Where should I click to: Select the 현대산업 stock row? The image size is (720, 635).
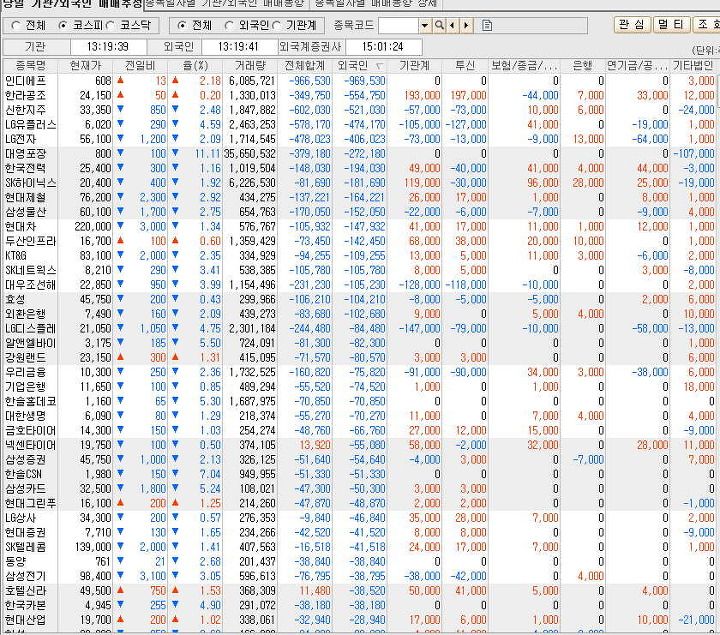pyautogui.click(x=360, y=620)
